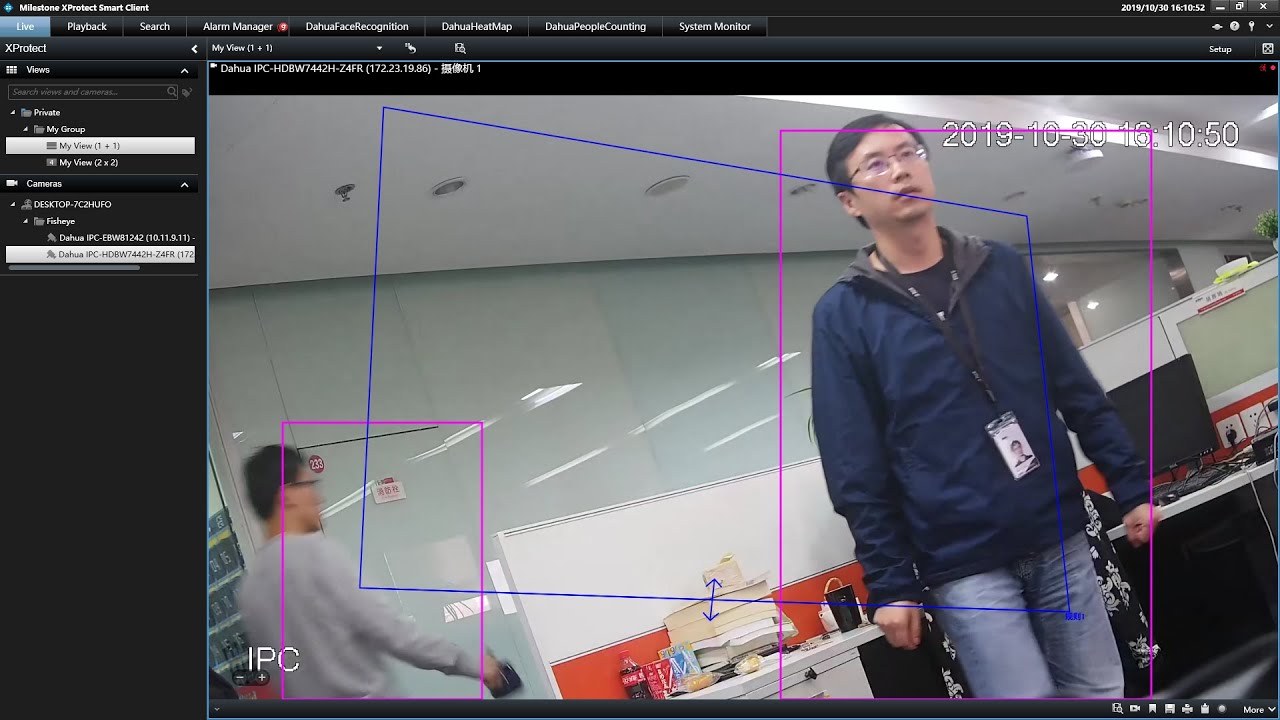Open the Help question mark icon
This screenshot has width=1280, height=720.
pyautogui.click(x=1234, y=26)
